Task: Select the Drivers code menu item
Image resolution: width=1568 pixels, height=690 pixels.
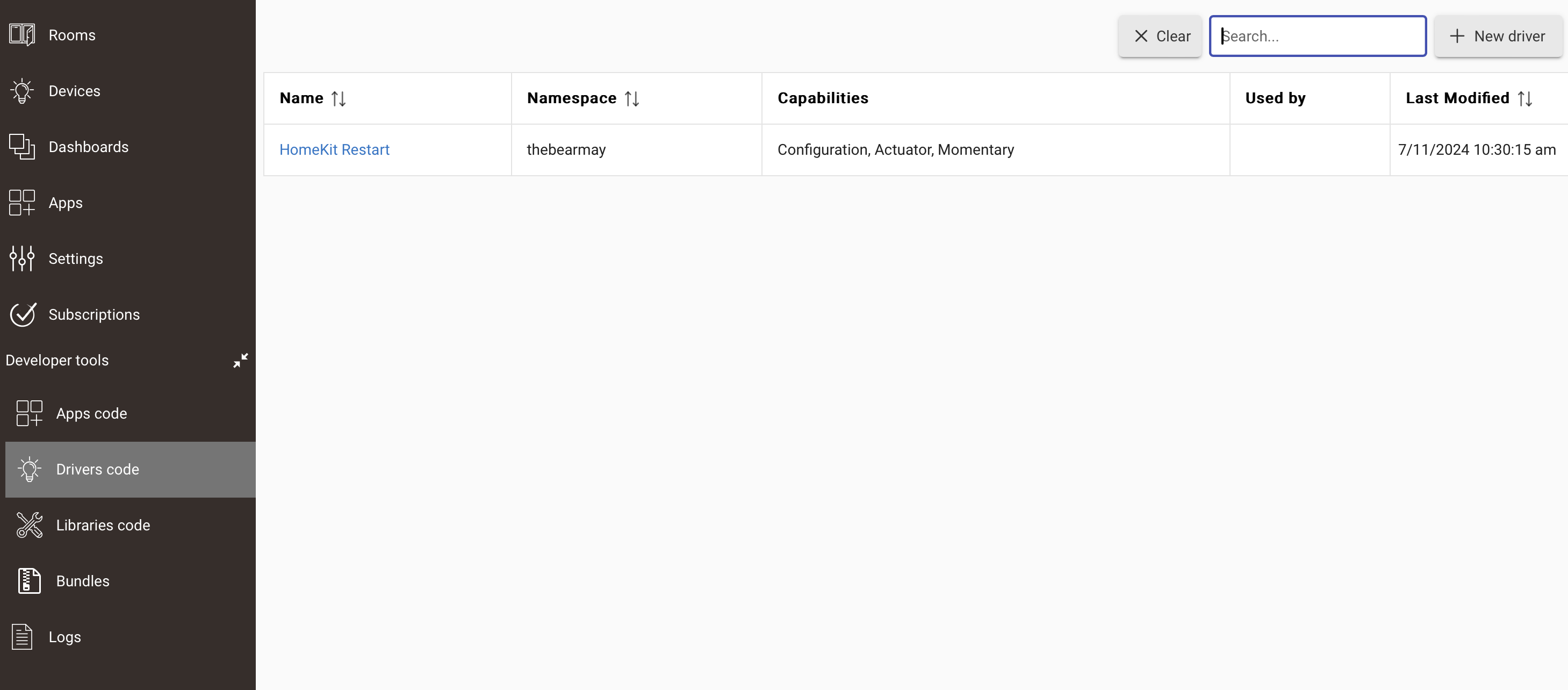Action: point(130,470)
